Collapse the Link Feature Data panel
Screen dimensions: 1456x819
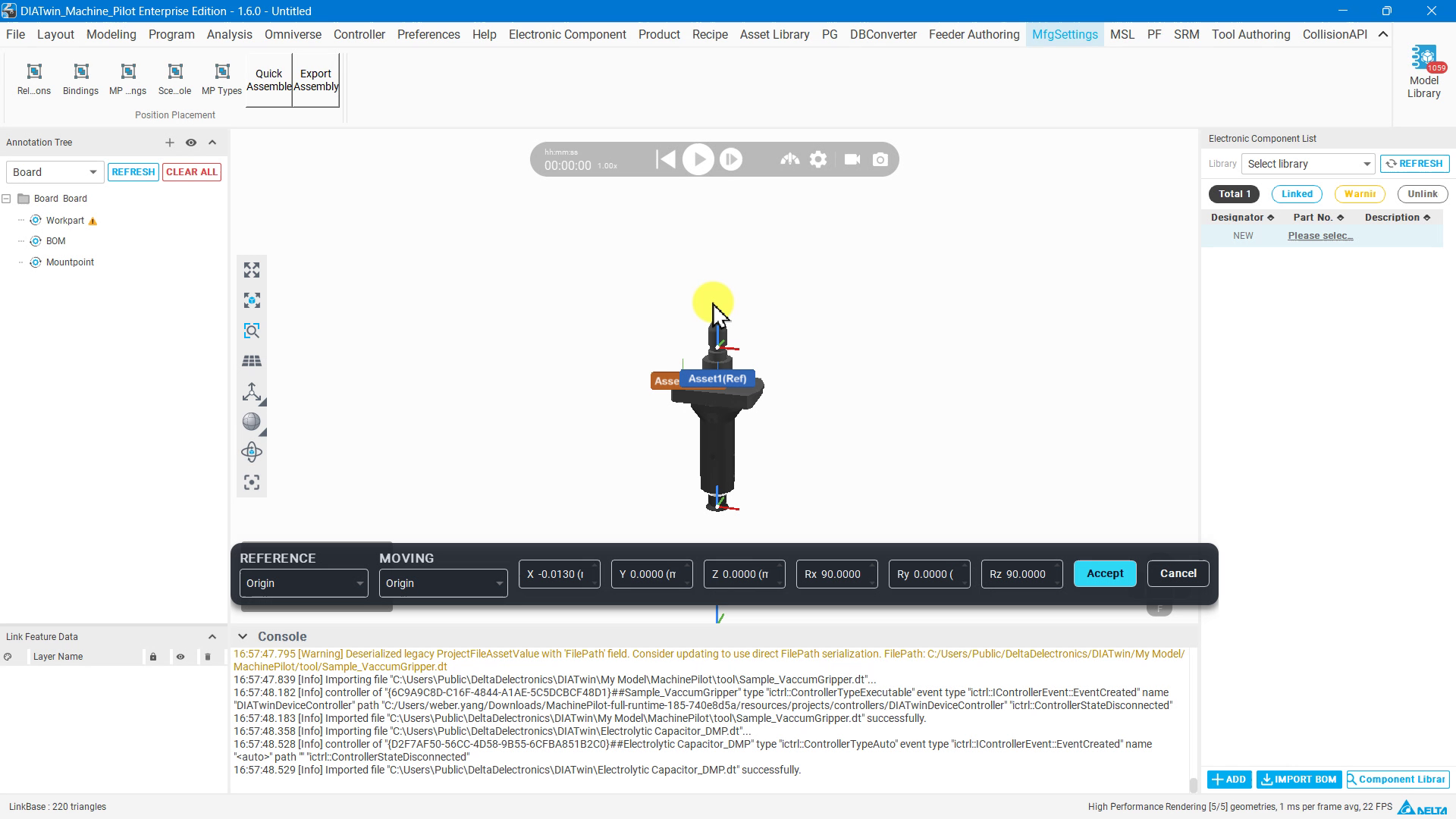(212, 637)
